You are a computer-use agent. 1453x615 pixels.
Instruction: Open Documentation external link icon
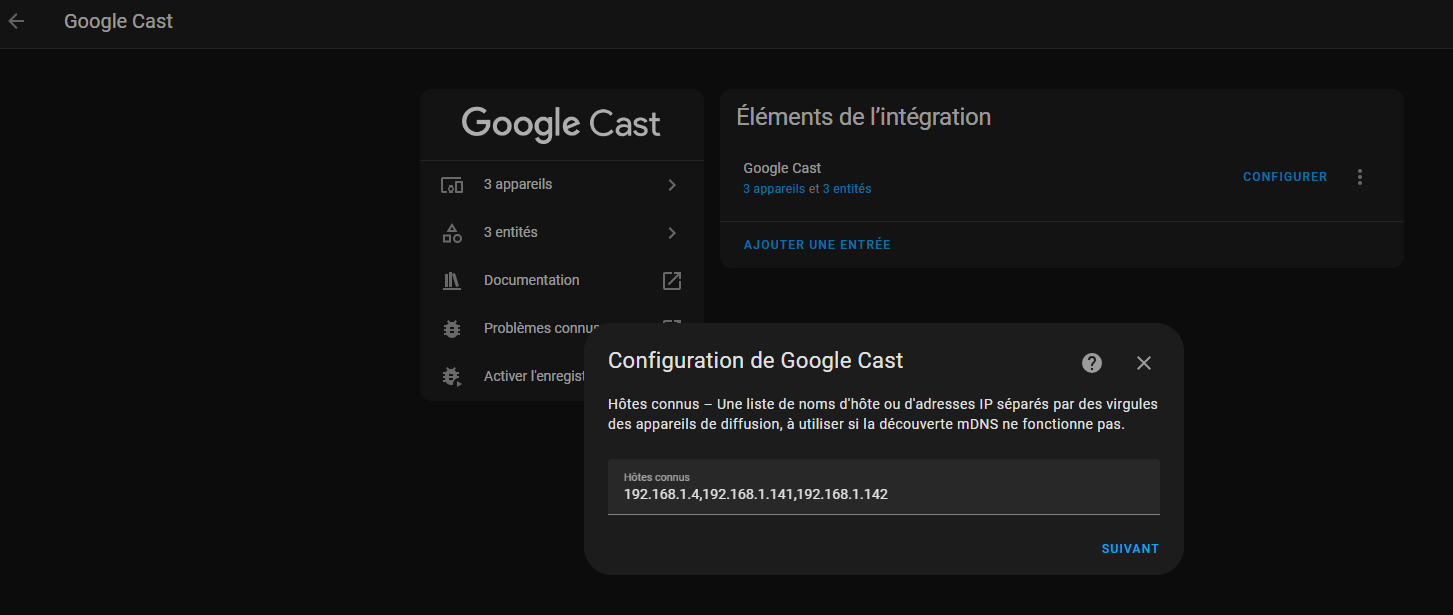(x=672, y=281)
